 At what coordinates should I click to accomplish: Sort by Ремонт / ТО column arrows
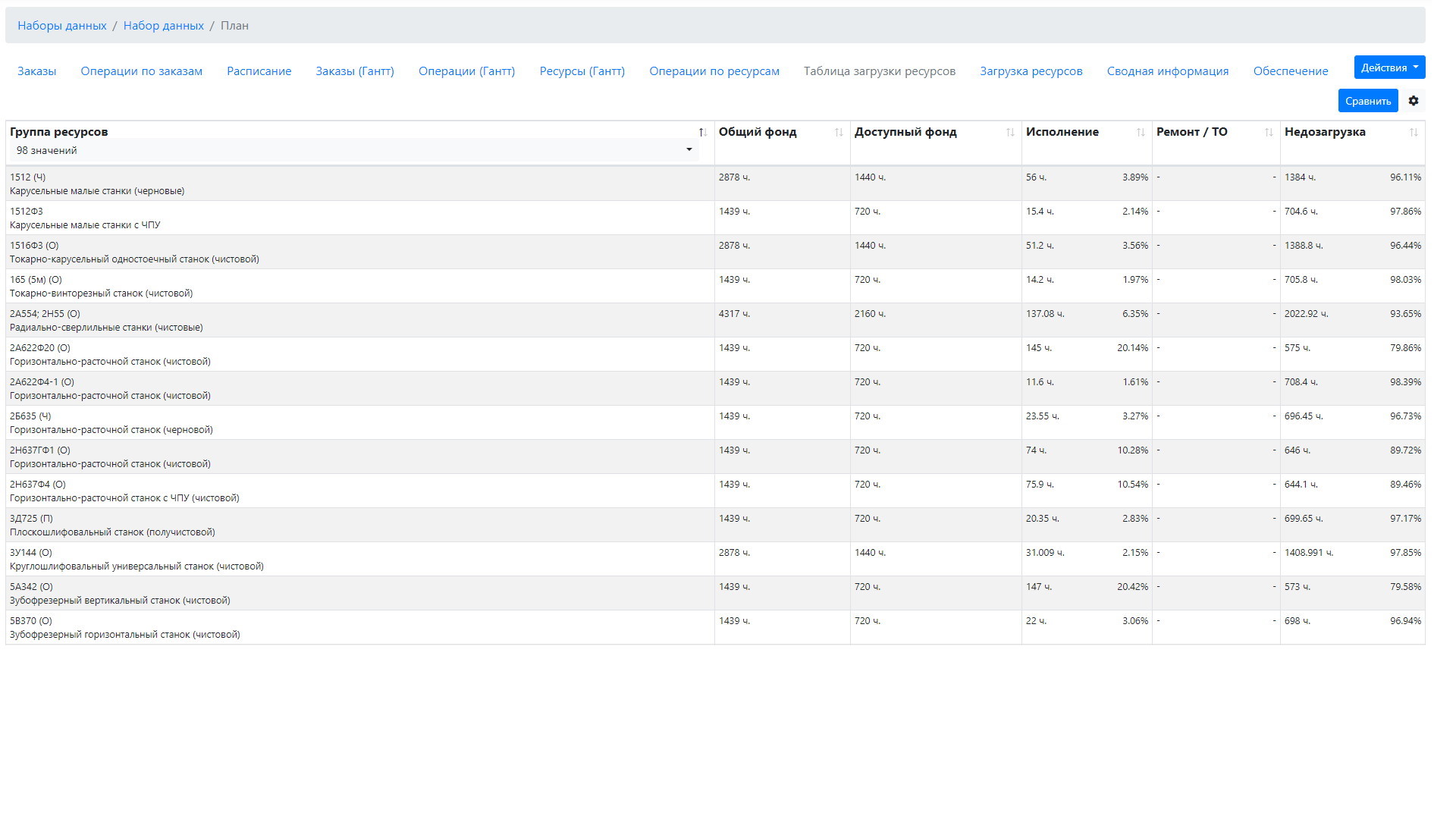click(1268, 133)
